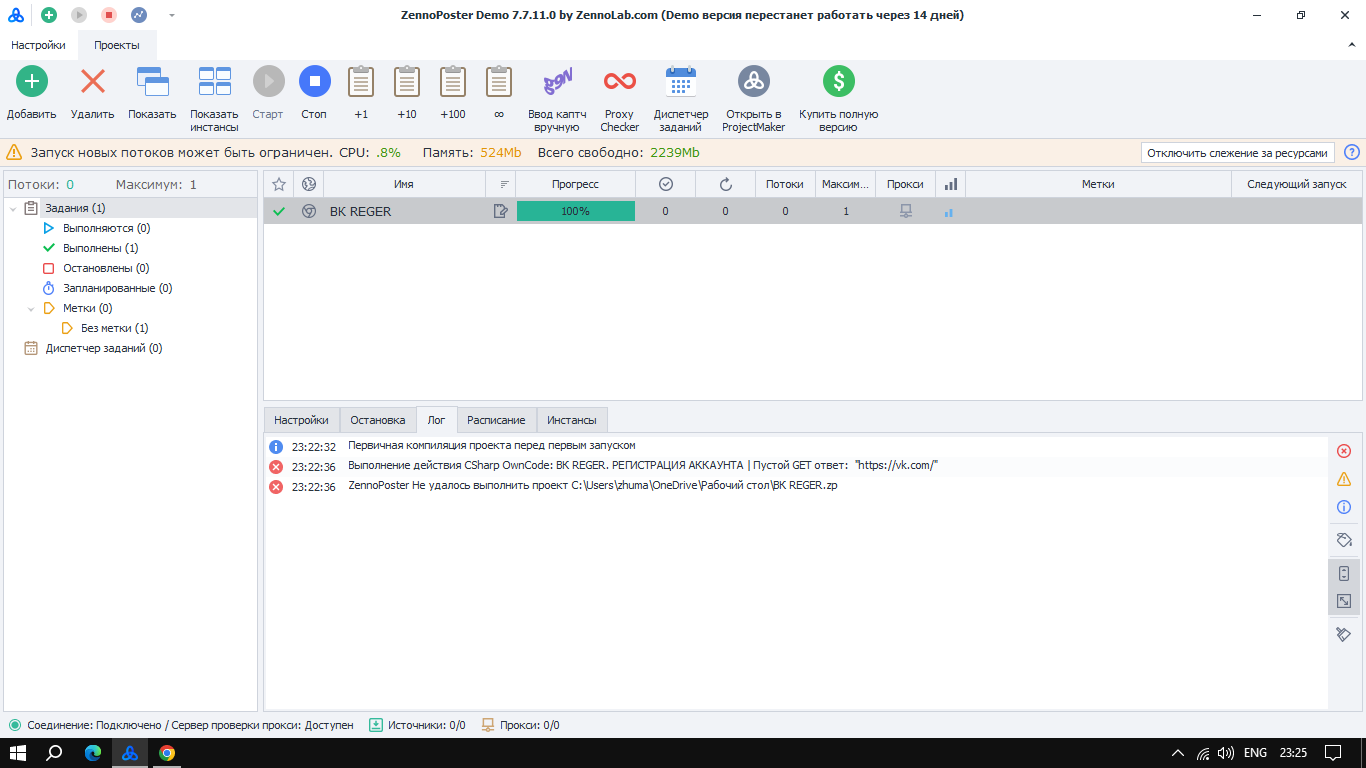1366x768 pixels.
Task: Click the Показать window icon
Action: 152,81
